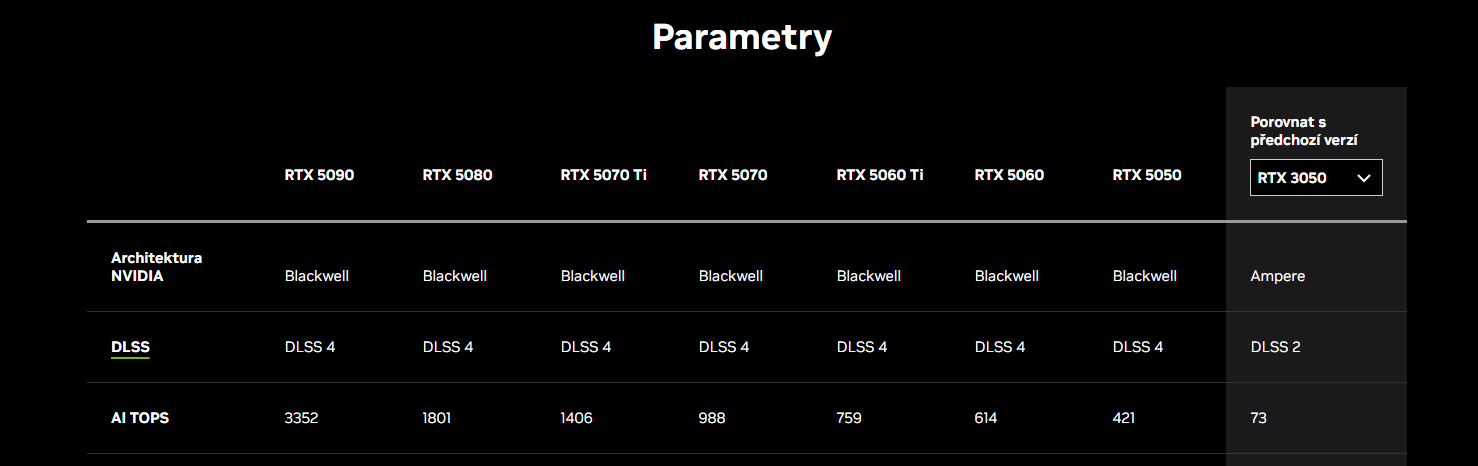This screenshot has height=466, width=1478.
Task: Click the RTX 5090 Blackwell cell
Action: coord(316,276)
